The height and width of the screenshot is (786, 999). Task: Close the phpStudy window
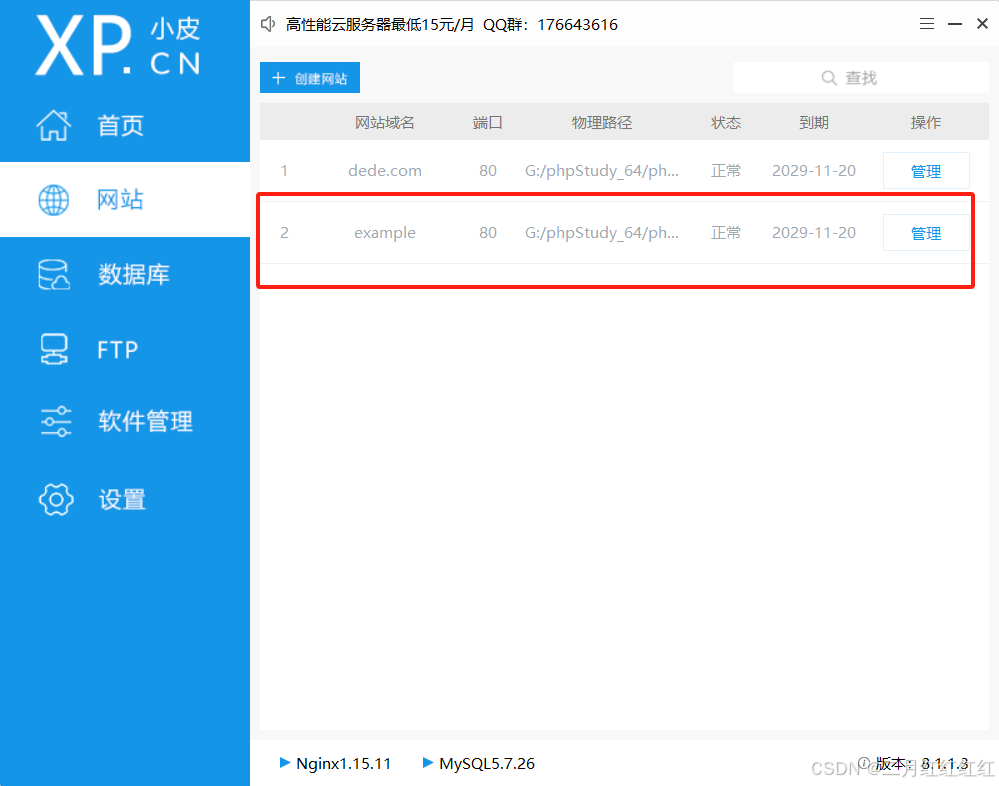982,24
